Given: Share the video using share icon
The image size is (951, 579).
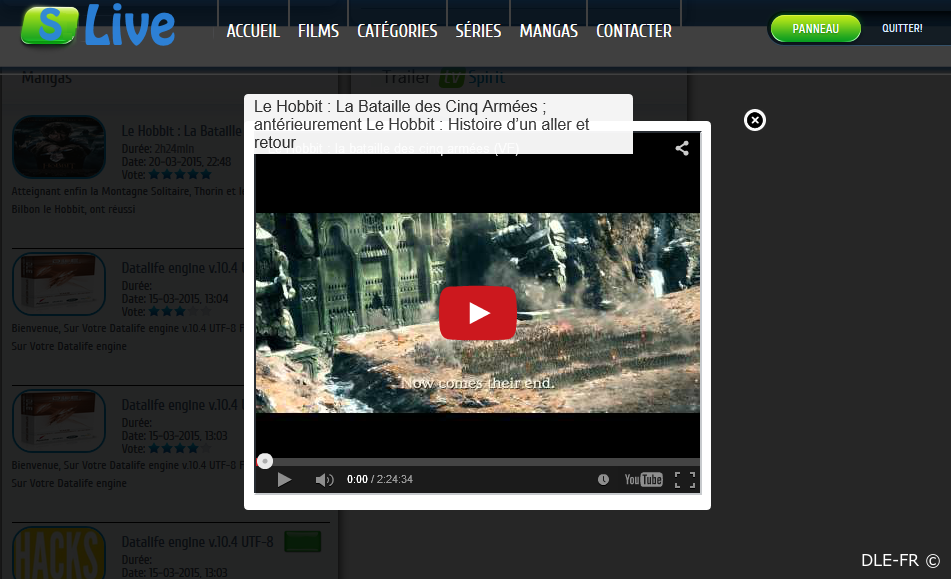Looking at the screenshot, I should 682,148.
